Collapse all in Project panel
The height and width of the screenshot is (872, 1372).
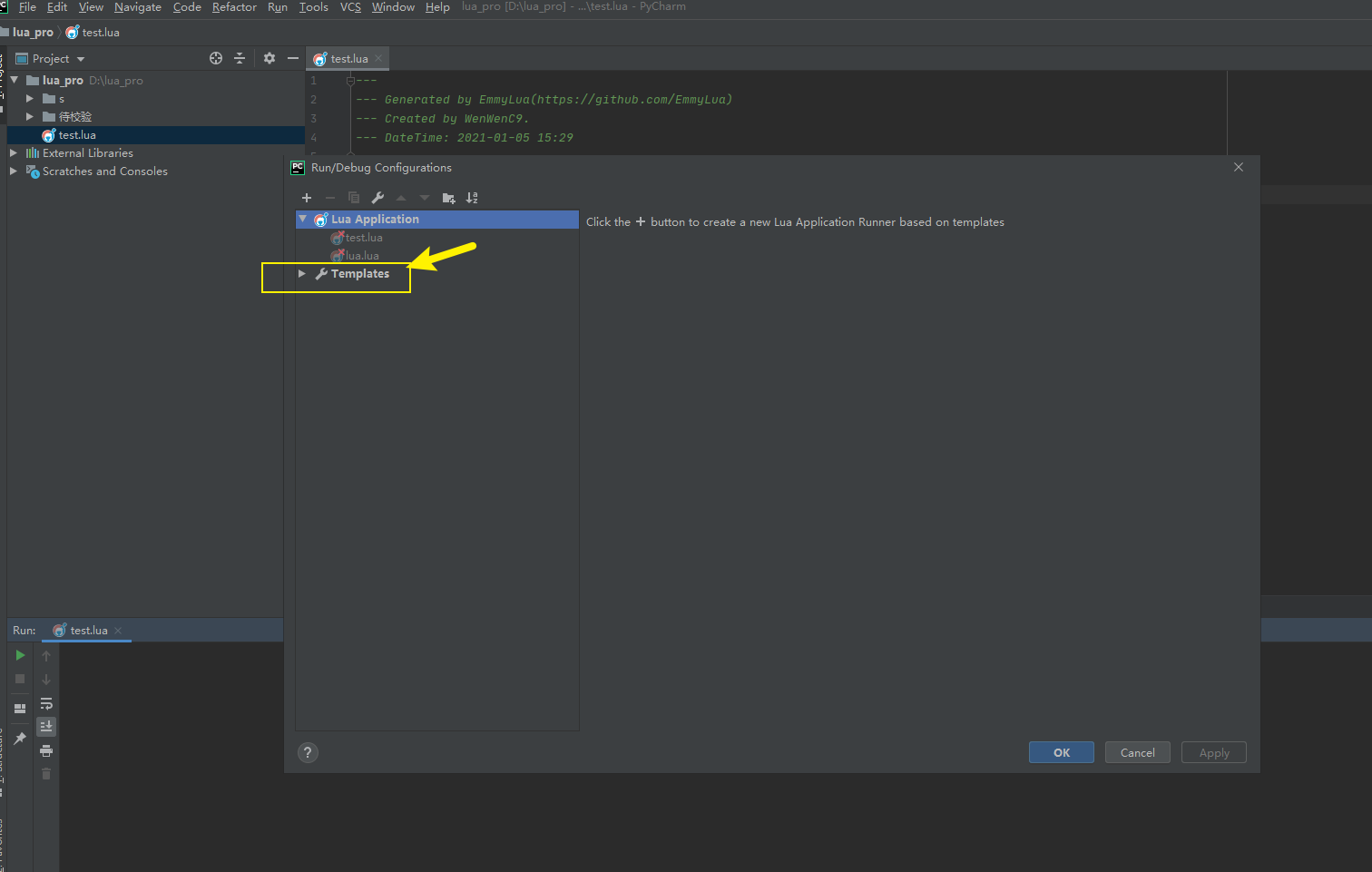tap(240, 58)
